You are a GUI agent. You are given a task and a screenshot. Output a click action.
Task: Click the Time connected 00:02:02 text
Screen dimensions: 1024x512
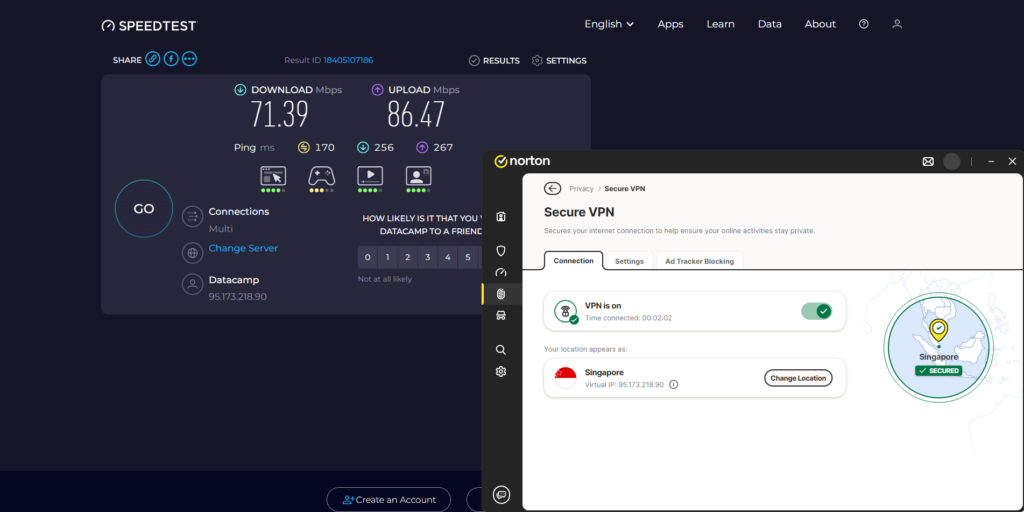[x=628, y=318]
